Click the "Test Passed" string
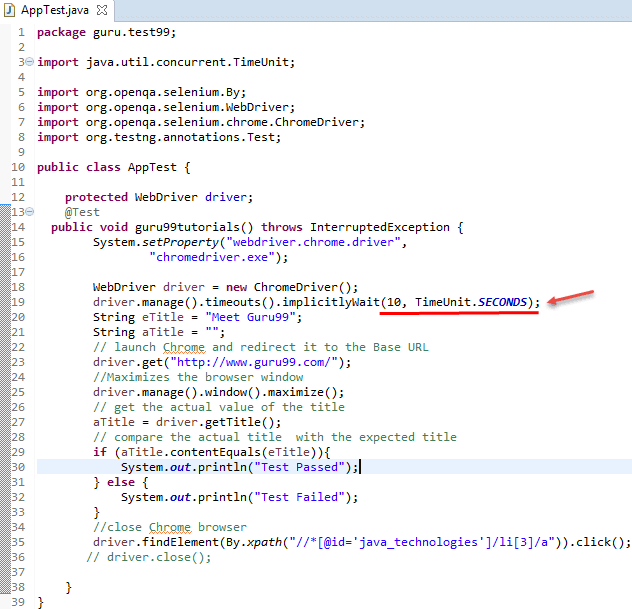632x609 pixels. click(x=299, y=467)
